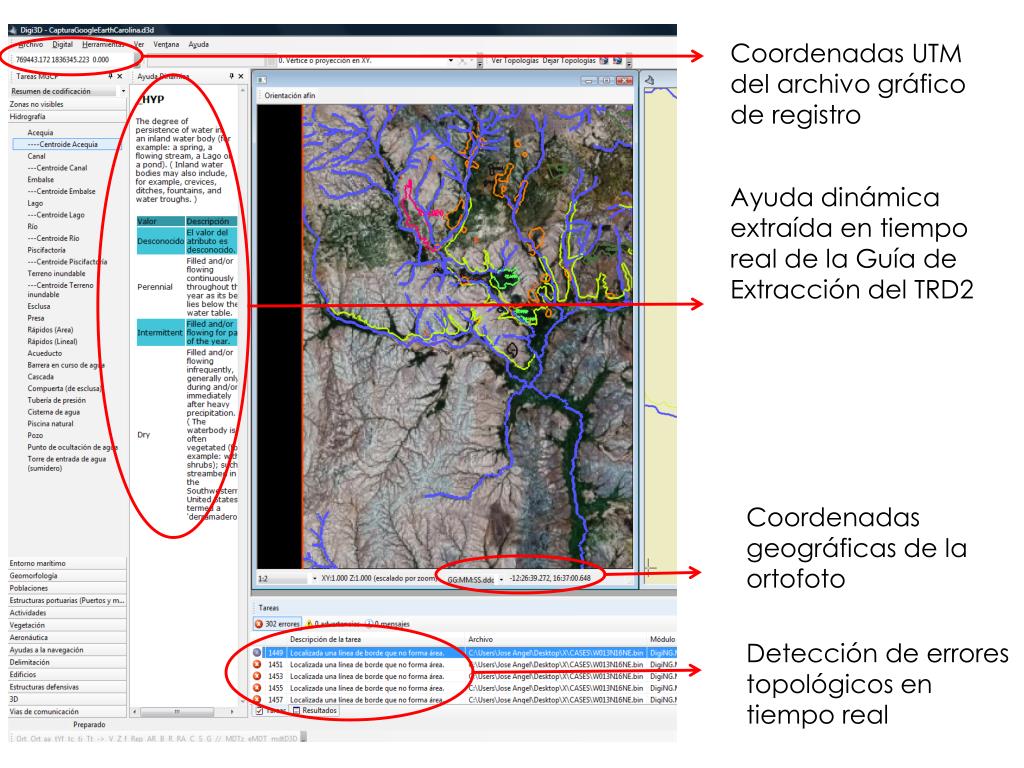
Task: Select the Intermittent value row in help table
Action: tap(187, 332)
